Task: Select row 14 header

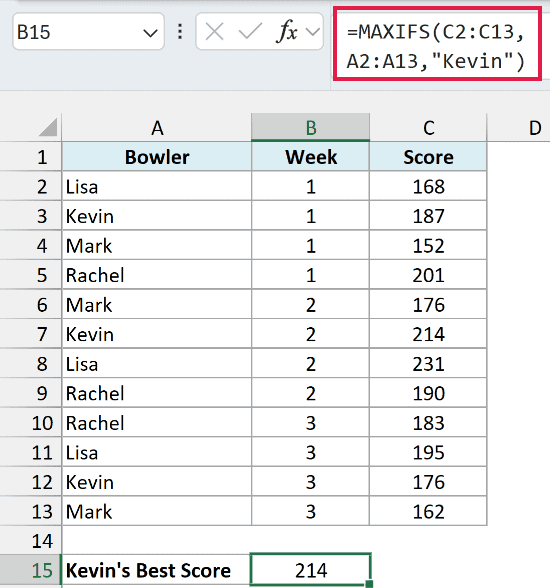Action: (x=31, y=541)
